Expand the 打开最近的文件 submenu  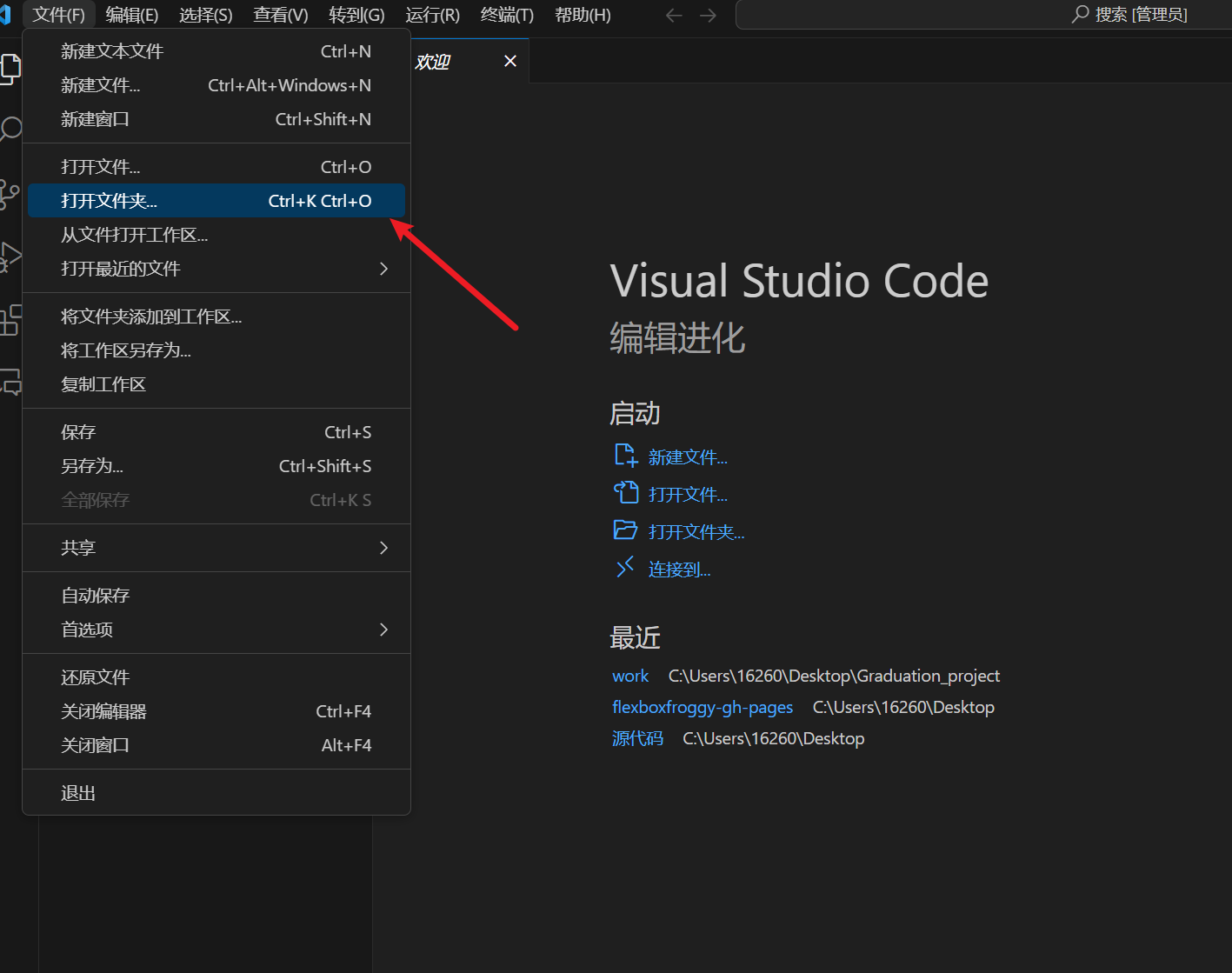pos(216,269)
